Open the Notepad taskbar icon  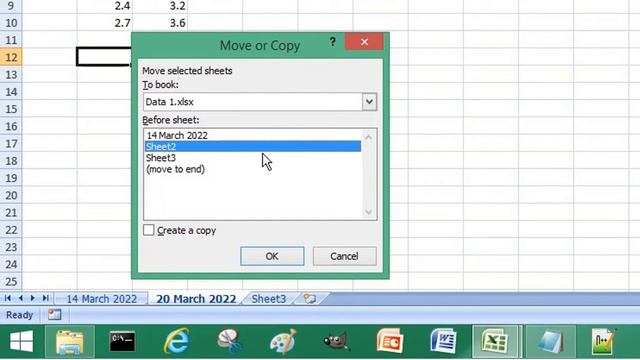click(x=550, y=342)
